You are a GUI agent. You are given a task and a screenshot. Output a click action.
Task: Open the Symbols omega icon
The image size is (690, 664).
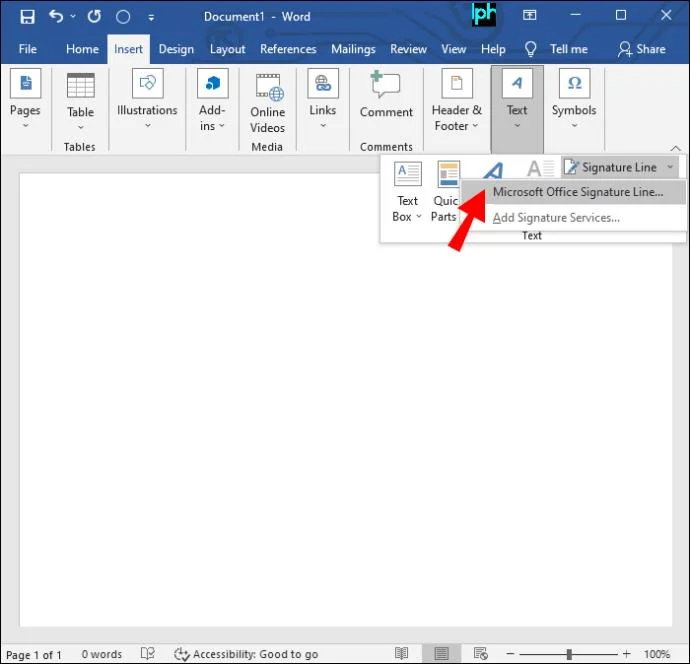[x=574, y=83]
